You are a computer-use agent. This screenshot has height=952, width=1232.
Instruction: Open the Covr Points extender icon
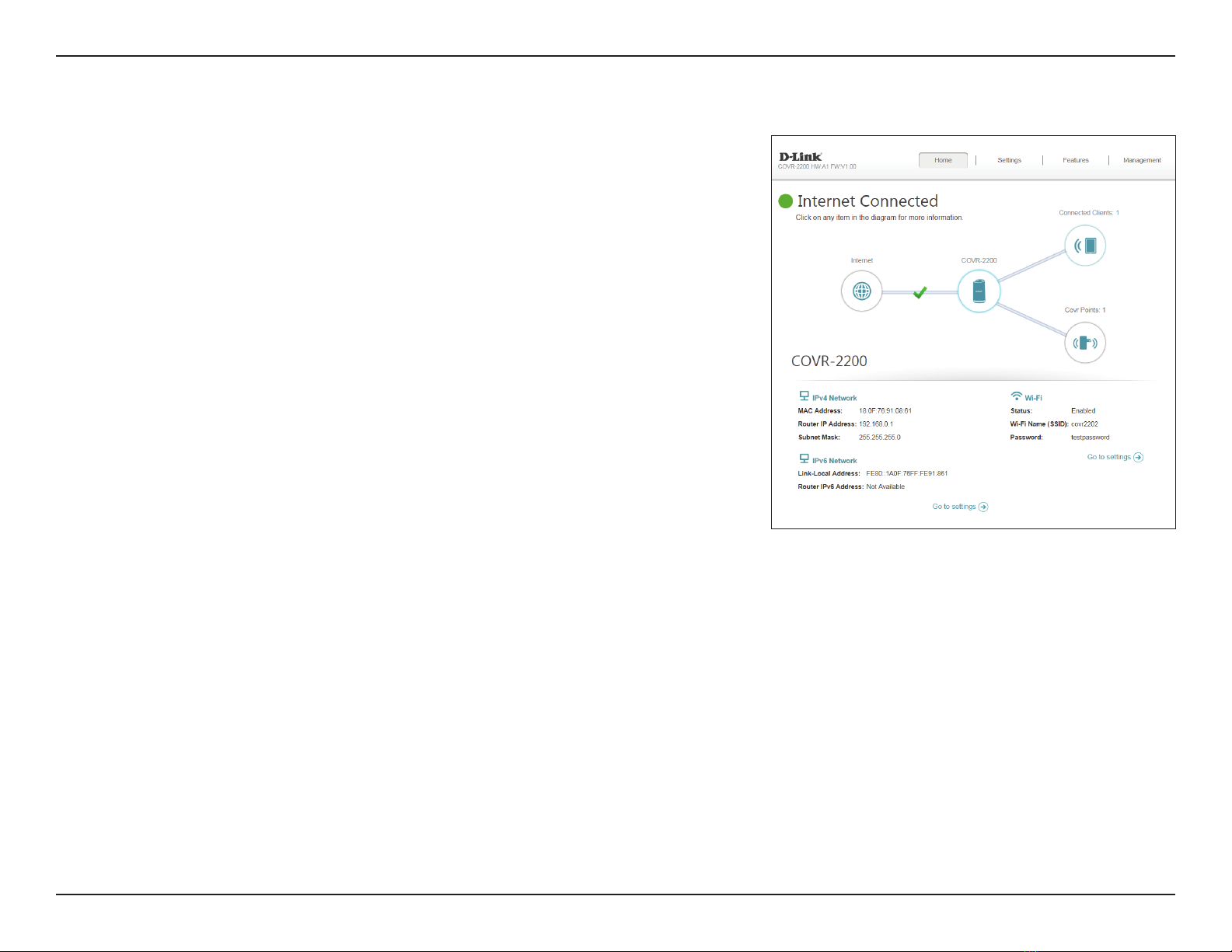(x=1084, y=343)
